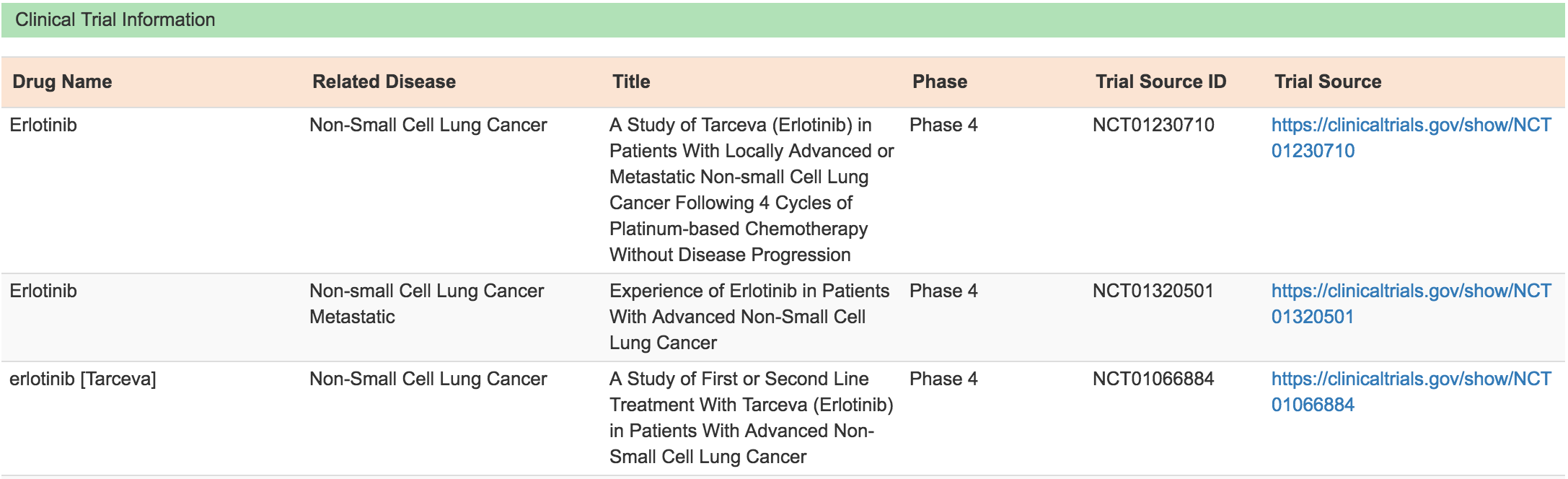Click the Non-small Cell Lung Cancer Metastatic cell
Screen dimensions: 1568x479
click(x=427, y=304)
